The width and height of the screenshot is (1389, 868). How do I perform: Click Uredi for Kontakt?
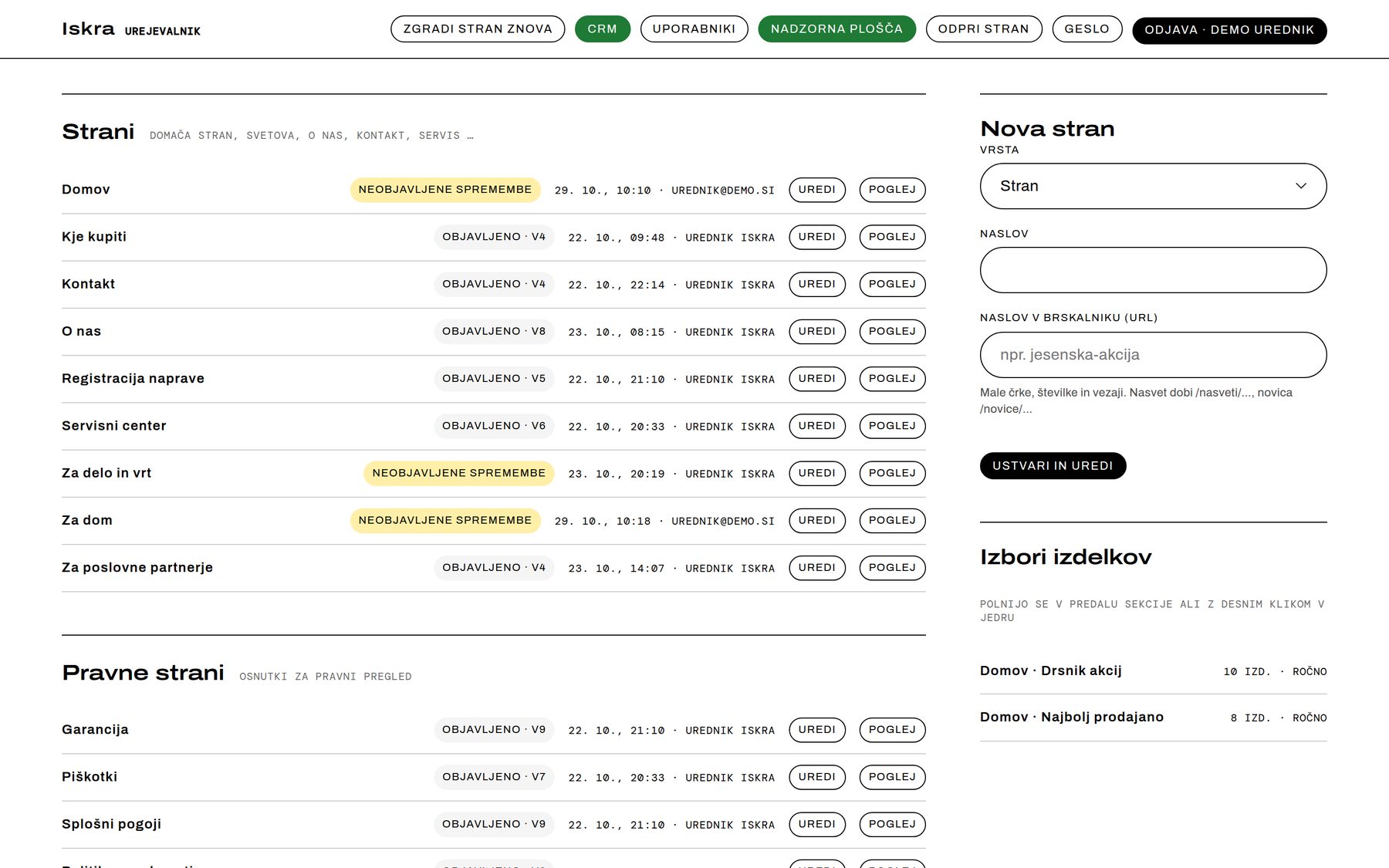click(x=817, y=284)
